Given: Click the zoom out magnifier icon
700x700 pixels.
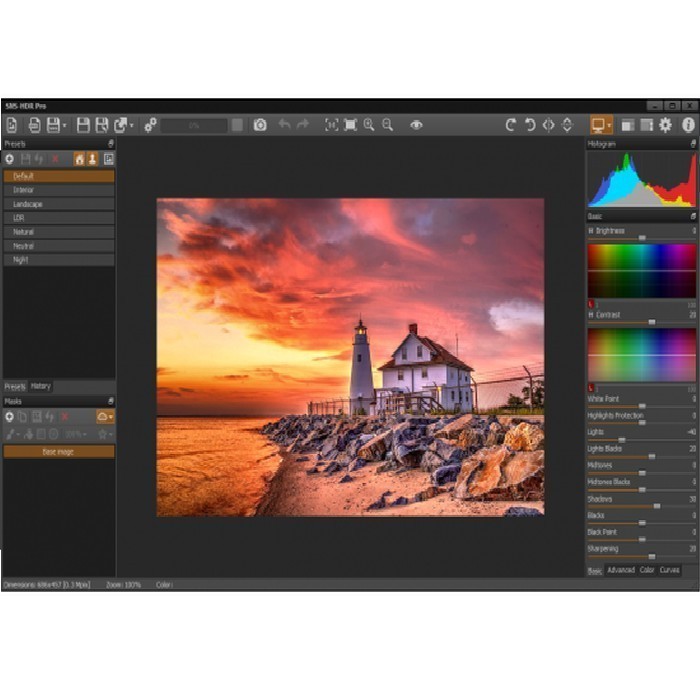Looking at the screenshot, I should pyautogui.click(x=388, y=125).
